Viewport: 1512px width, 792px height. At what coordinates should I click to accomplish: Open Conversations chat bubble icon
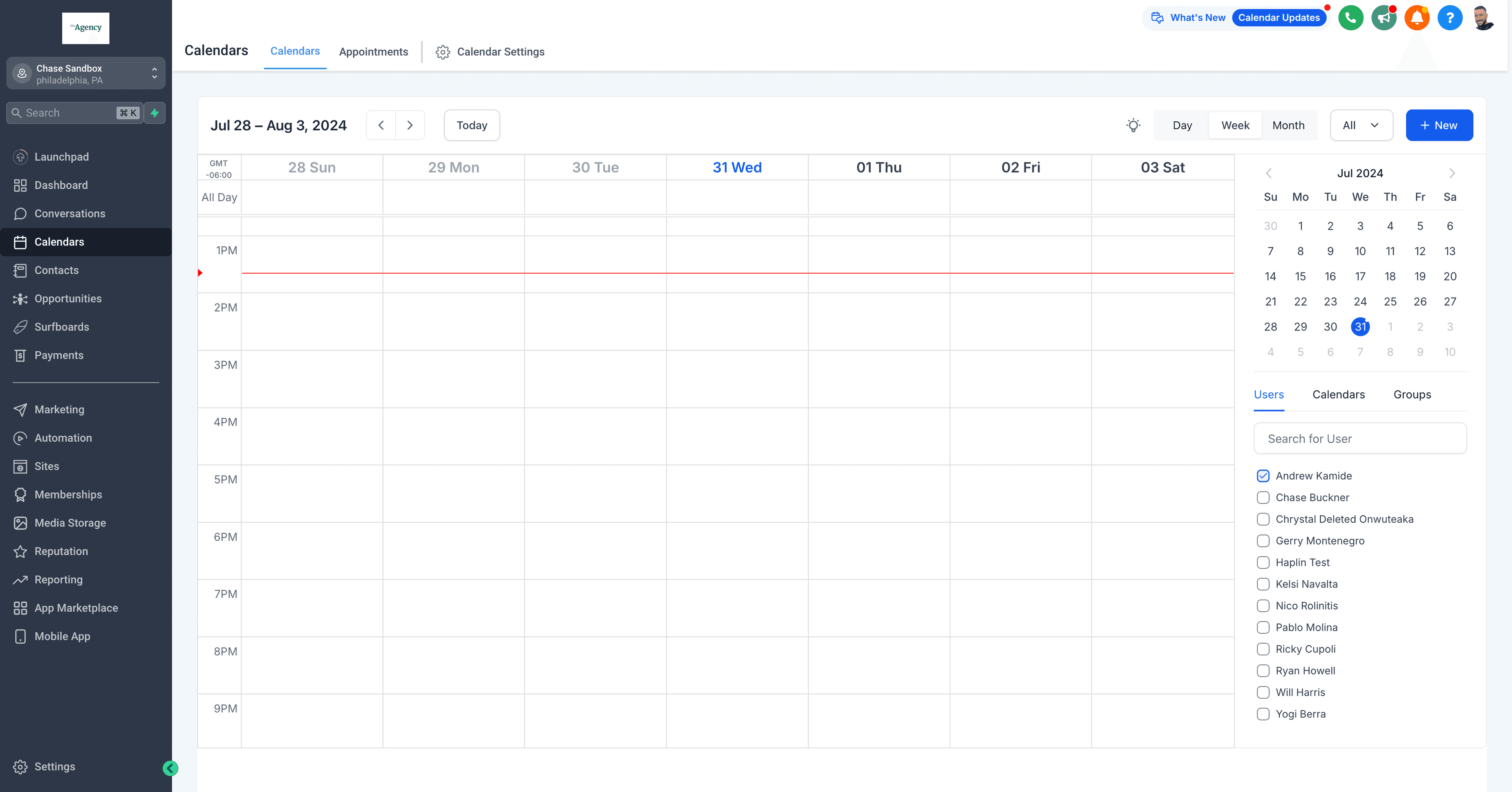20,214
